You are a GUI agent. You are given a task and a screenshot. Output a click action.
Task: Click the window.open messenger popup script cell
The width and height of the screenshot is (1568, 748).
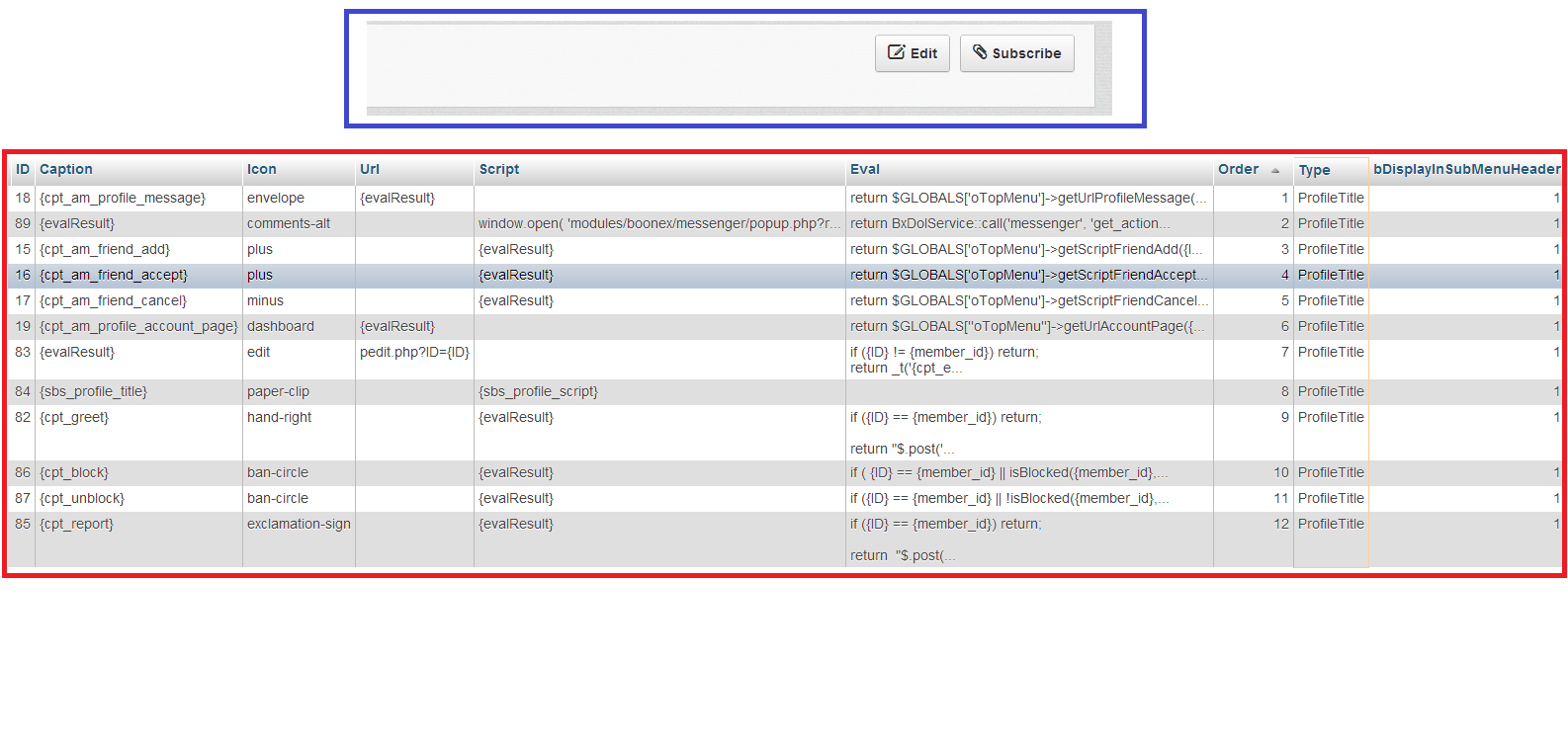659,223
